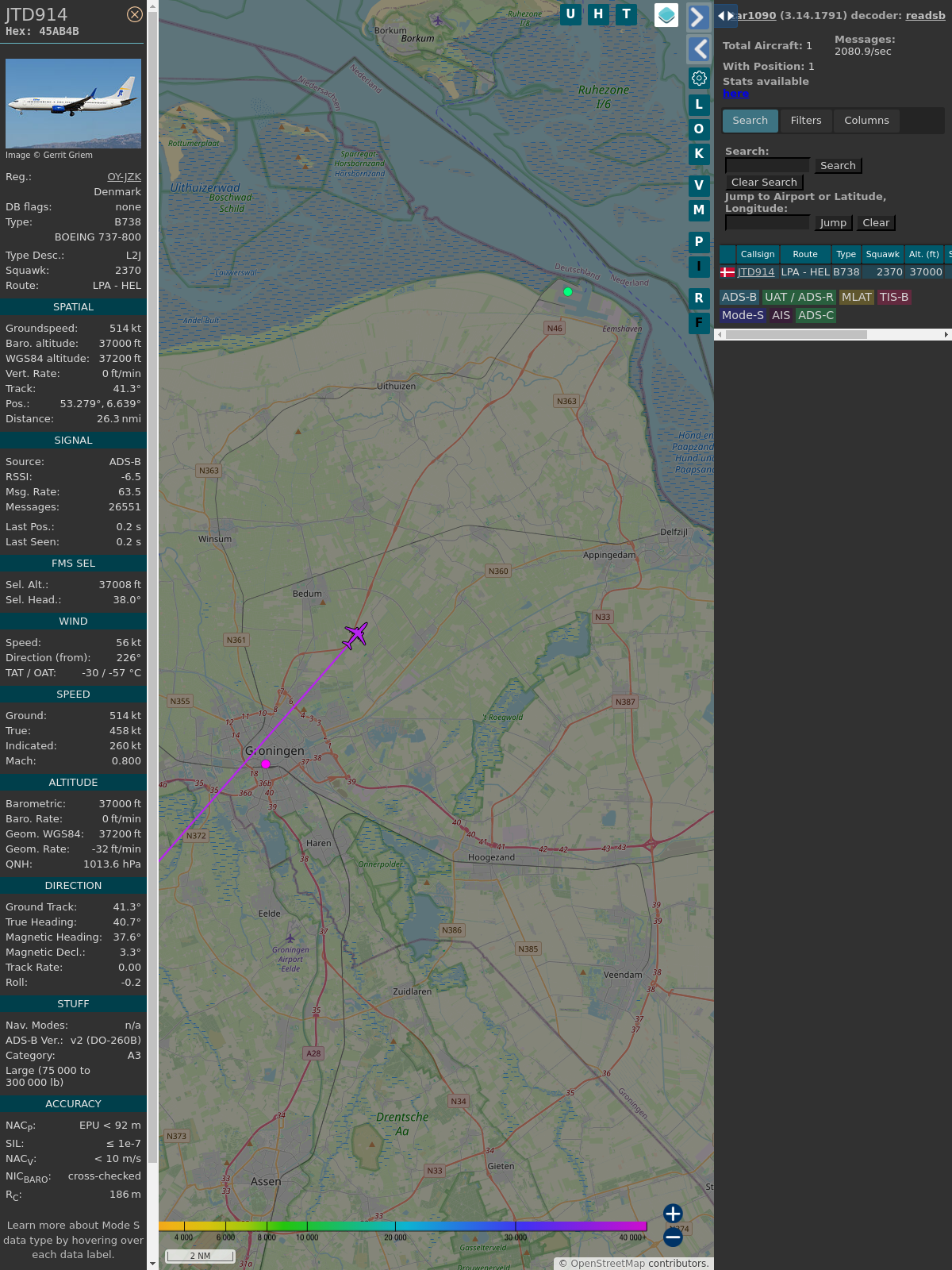The height and width of the screenshot is (1270, 952).
Task: Toggle the U map button
Action: (570, 14)
